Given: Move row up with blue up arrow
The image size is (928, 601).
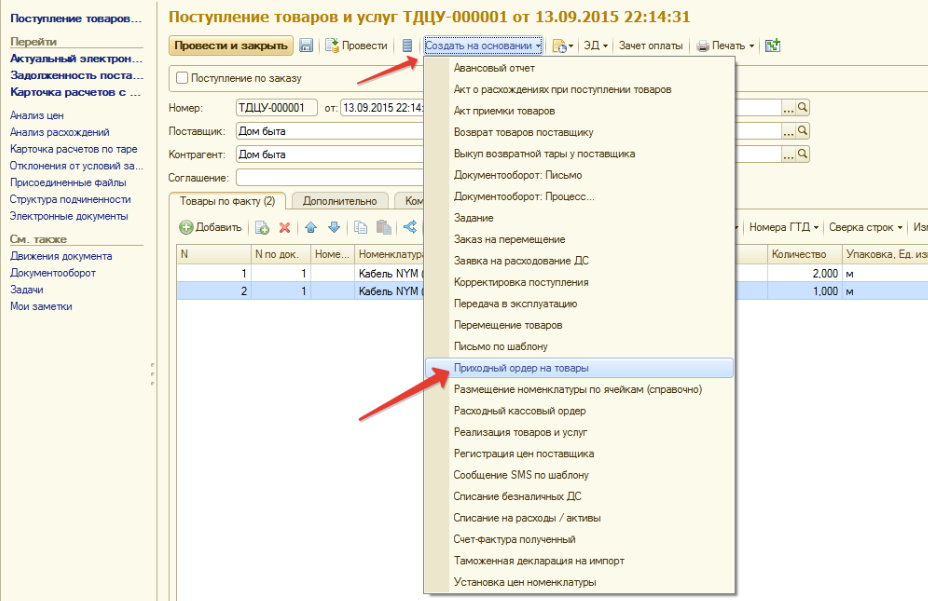Looking at the screenshot, I should 311,228.
